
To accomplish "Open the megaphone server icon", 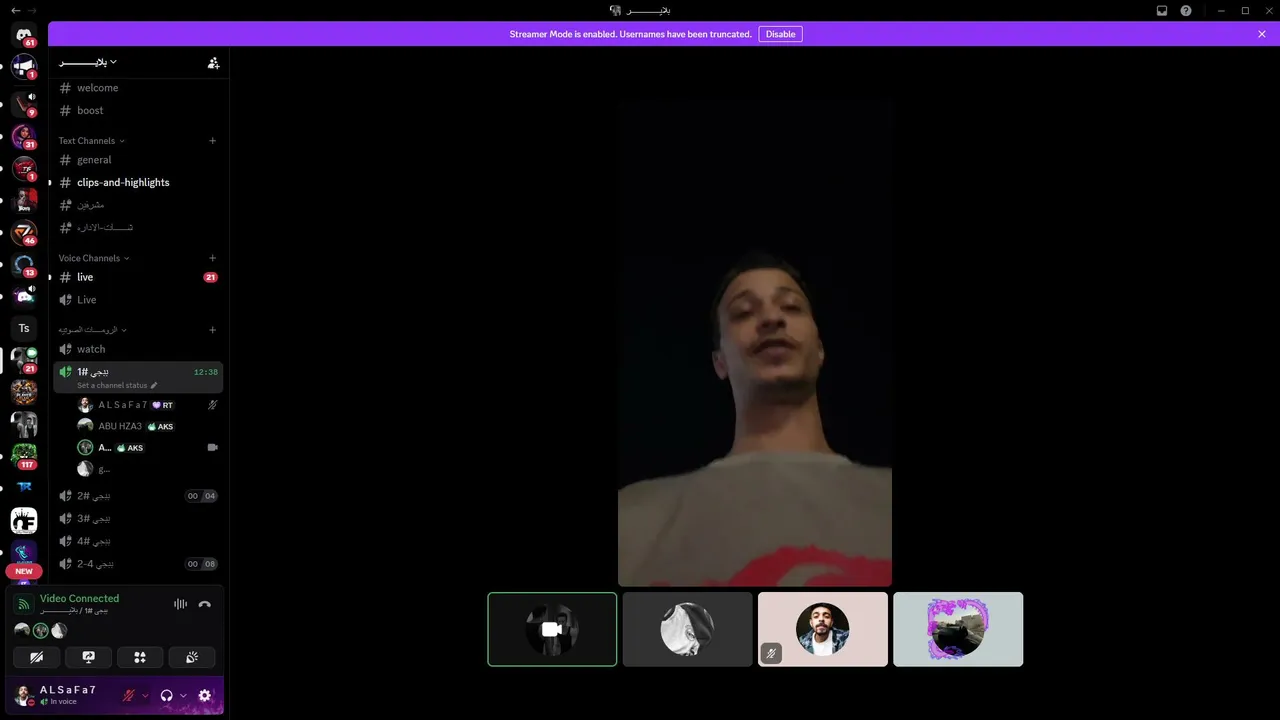I will tap(24, 67).
